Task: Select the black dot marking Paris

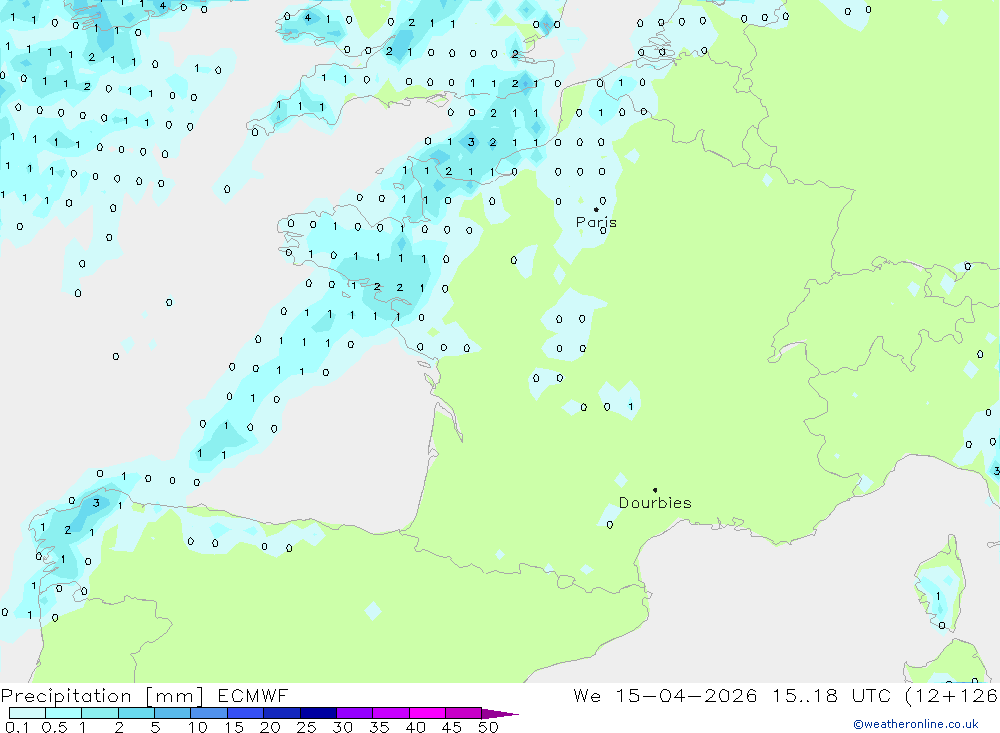Action: pyautogui.click(x=596, y=209)
